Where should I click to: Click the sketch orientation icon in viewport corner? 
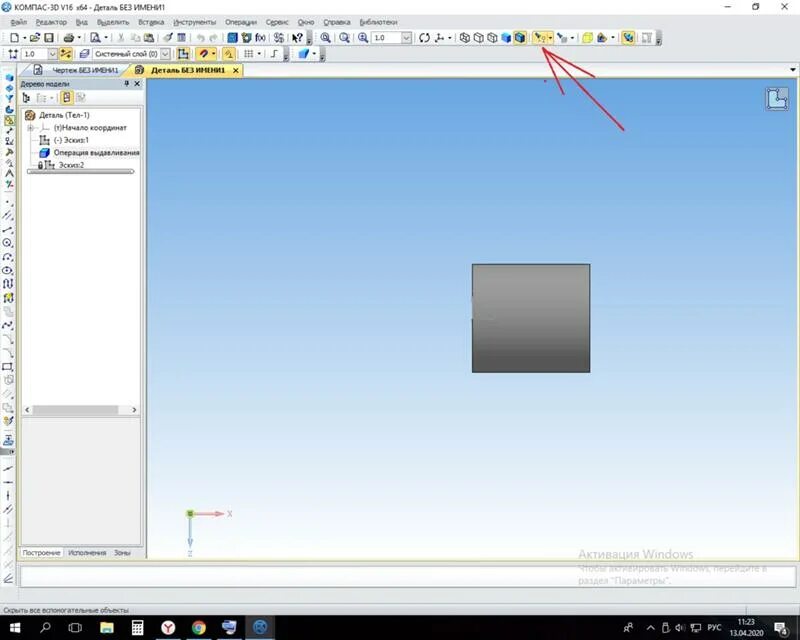777,99
